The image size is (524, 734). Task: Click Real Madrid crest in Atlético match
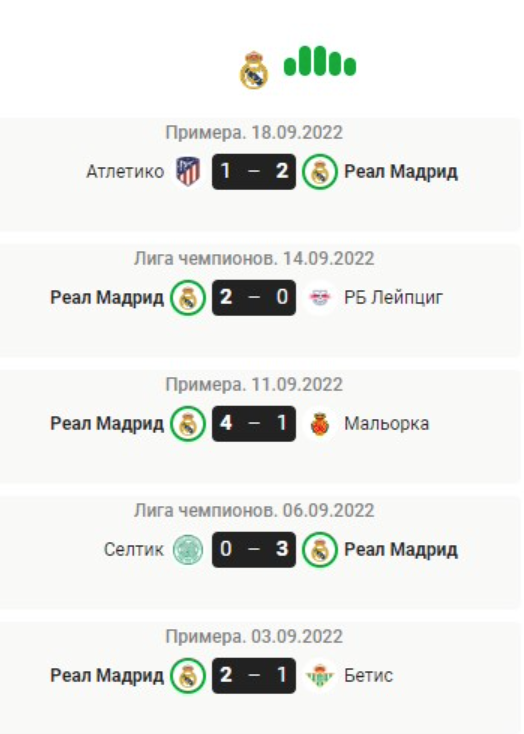point(320,172)
